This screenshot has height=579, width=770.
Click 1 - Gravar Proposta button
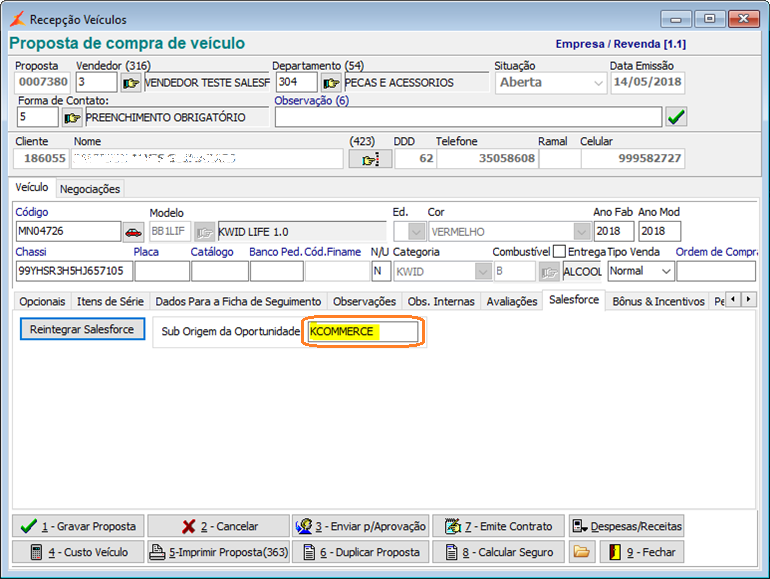point(78,526)
